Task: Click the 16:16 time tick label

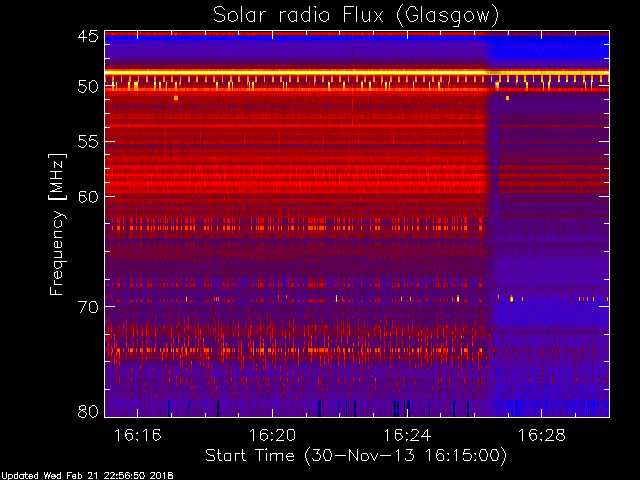Action: 138,436
